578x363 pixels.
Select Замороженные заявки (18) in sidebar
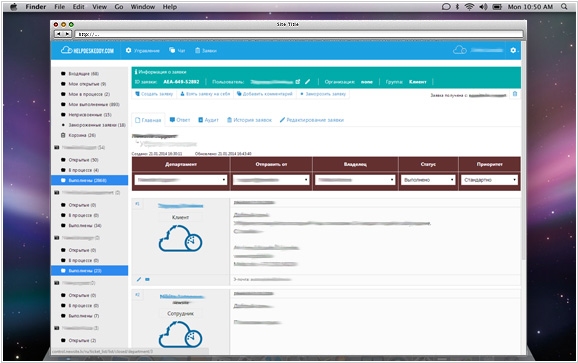coord(94,125)
